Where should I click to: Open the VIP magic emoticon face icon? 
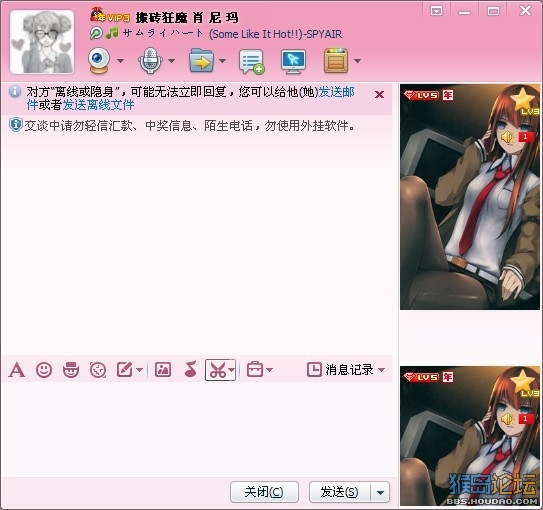[71, 370]
